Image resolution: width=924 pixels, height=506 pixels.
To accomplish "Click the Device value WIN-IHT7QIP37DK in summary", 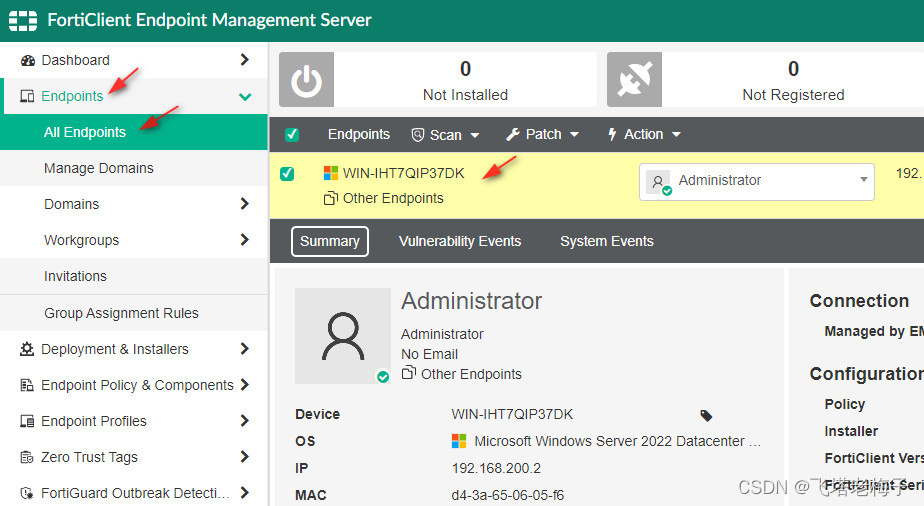I will [x=512, y=414].
